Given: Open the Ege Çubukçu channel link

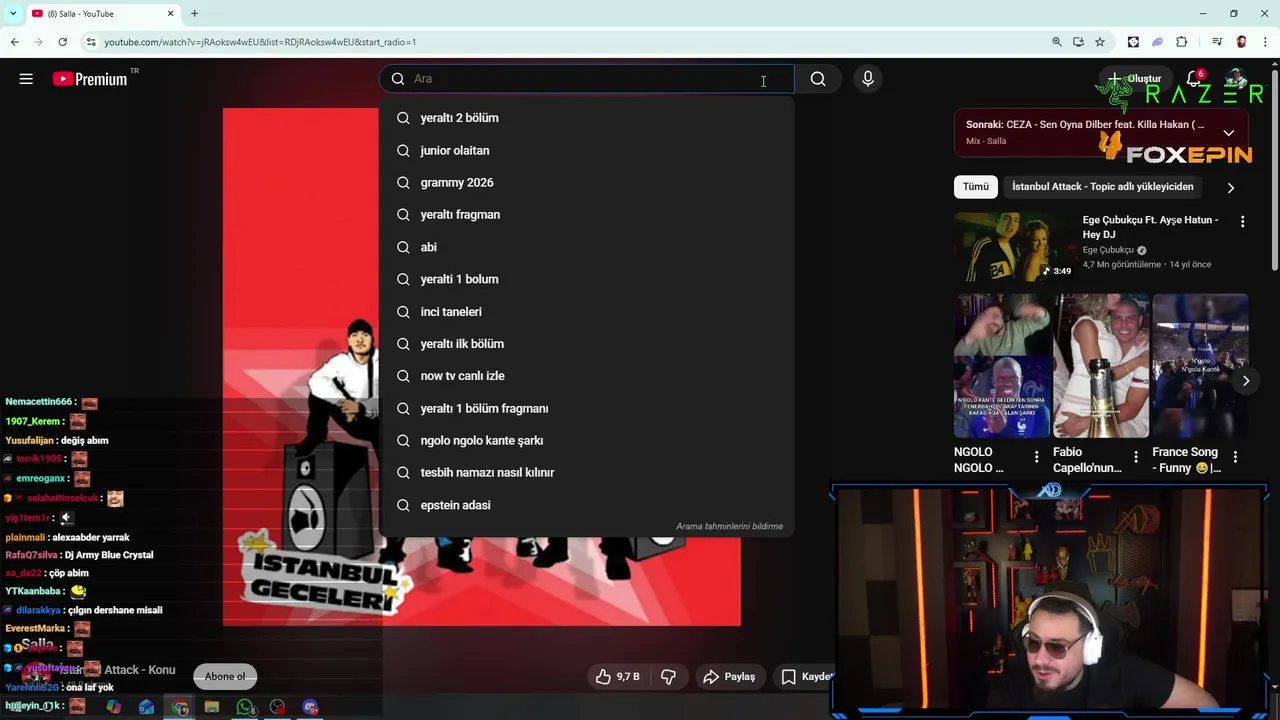Looking at the screenshot, I should [1108, 250].
